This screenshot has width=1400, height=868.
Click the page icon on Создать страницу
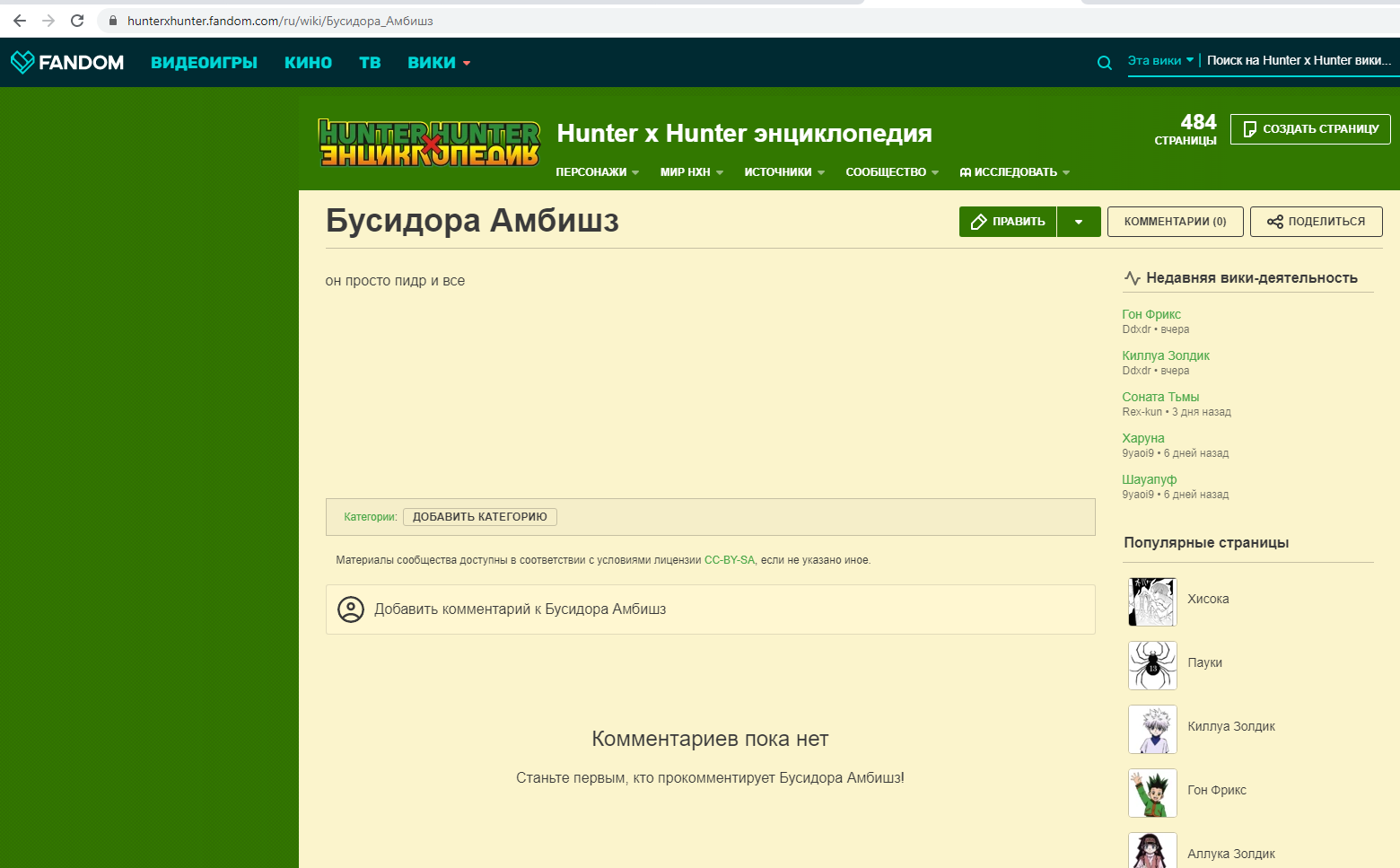pos(1250,129)
